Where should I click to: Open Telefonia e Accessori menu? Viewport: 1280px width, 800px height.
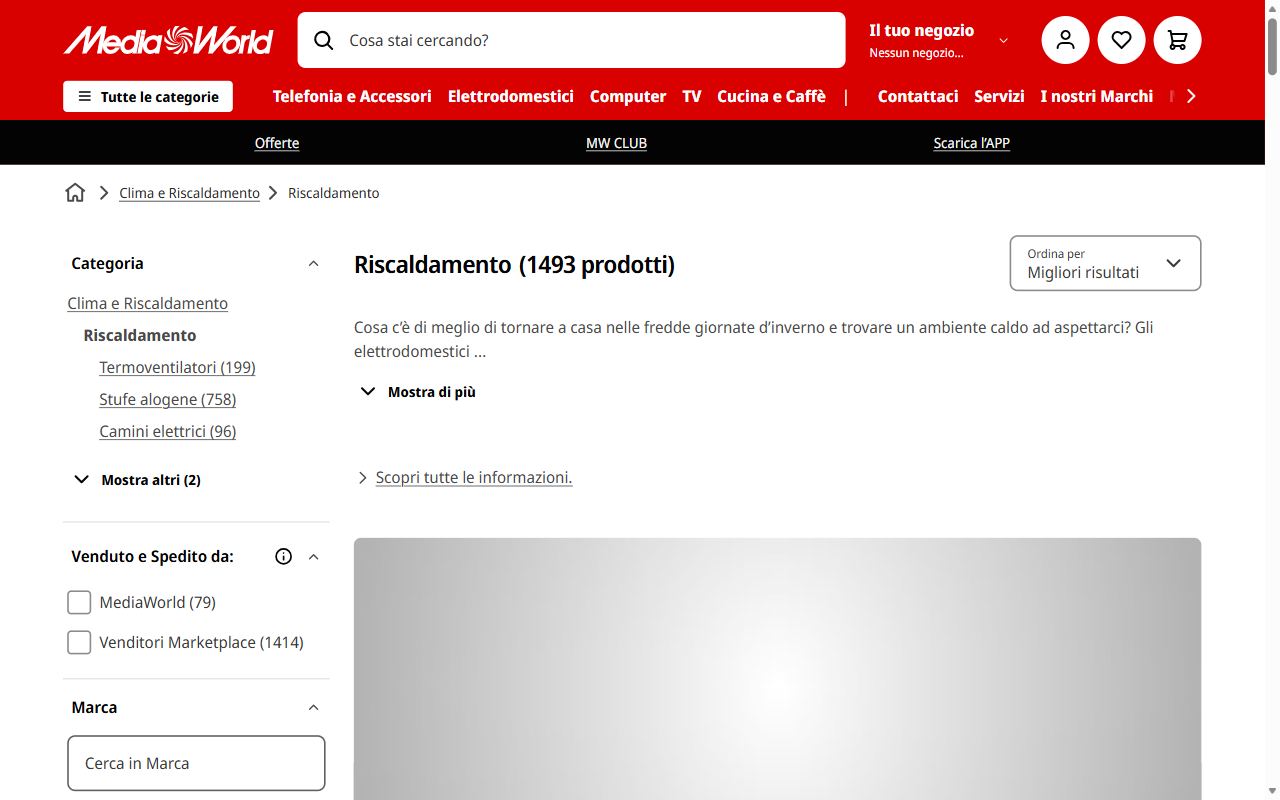tap(352, 96)
